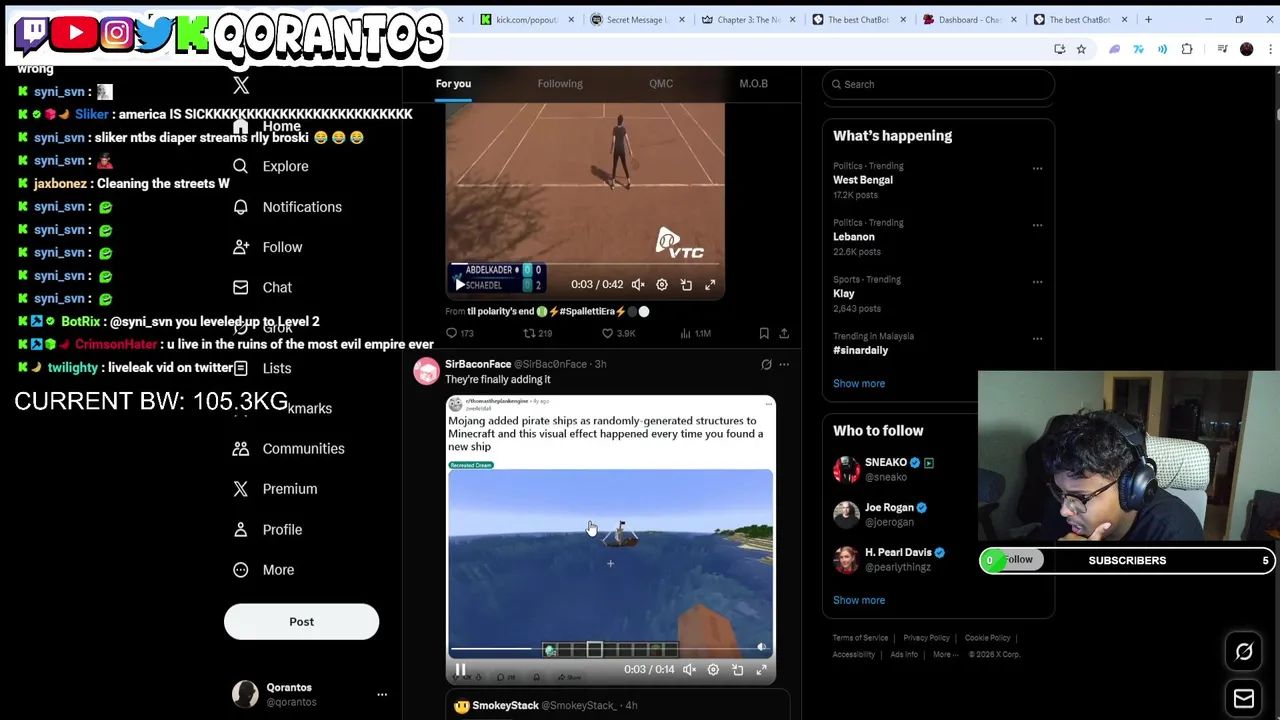This screenshot has width=1280, height=720.
Task: Open Communities in the sidebar
Action: pyautogui.click(x=288, y=448)
